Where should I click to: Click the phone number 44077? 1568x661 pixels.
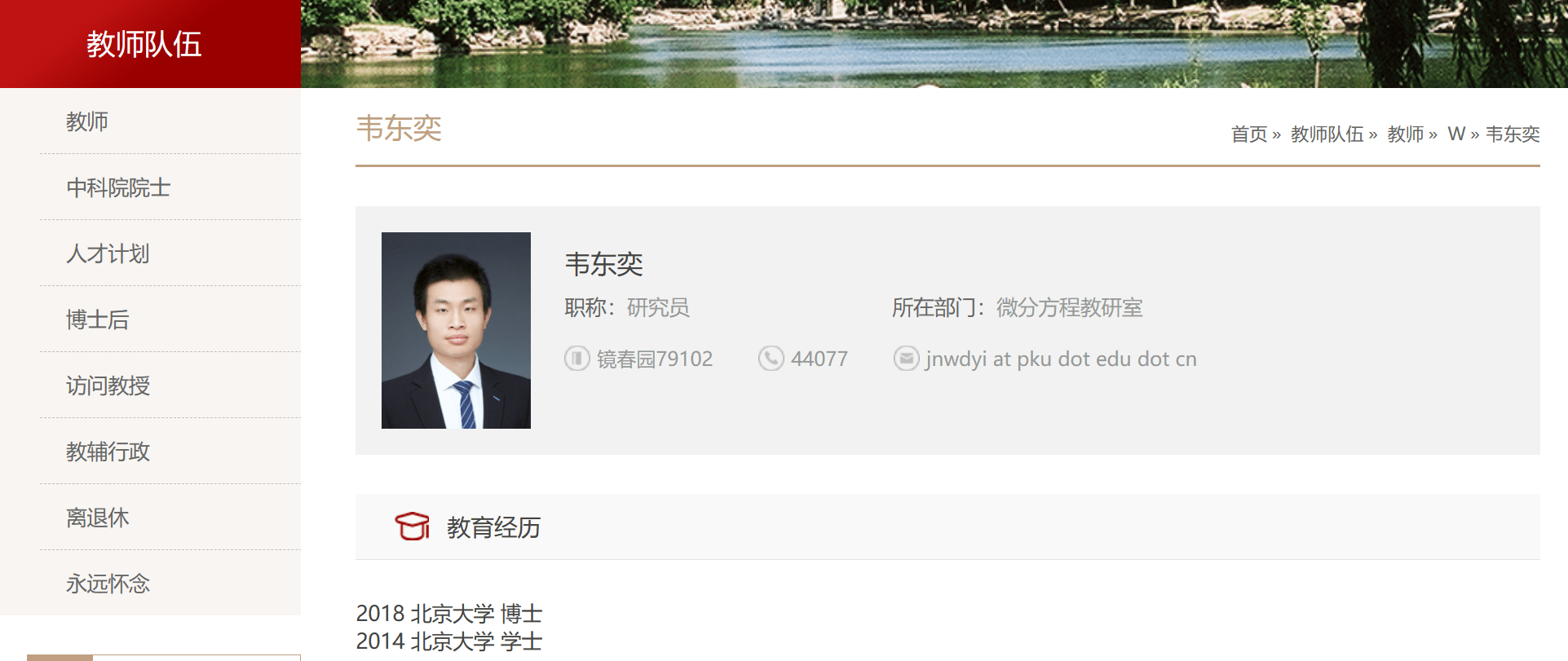(819, 359)
